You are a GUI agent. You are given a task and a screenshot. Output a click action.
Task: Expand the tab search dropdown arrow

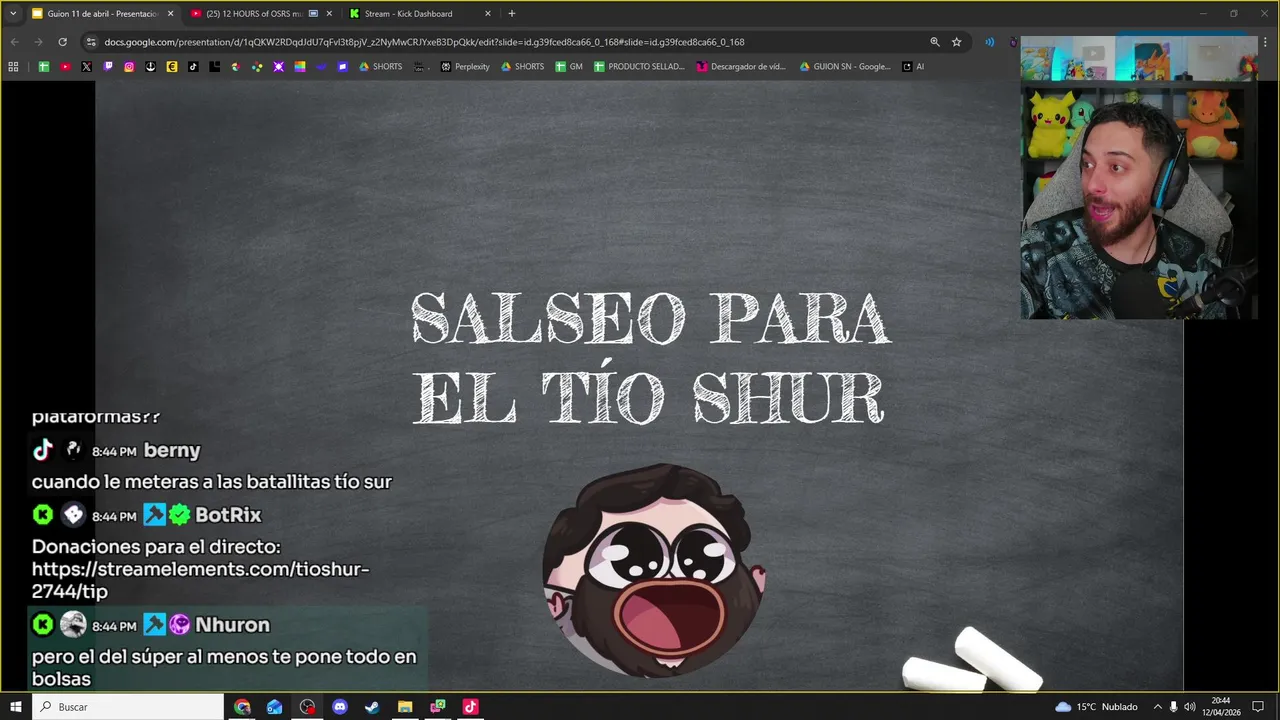point(13,14)
